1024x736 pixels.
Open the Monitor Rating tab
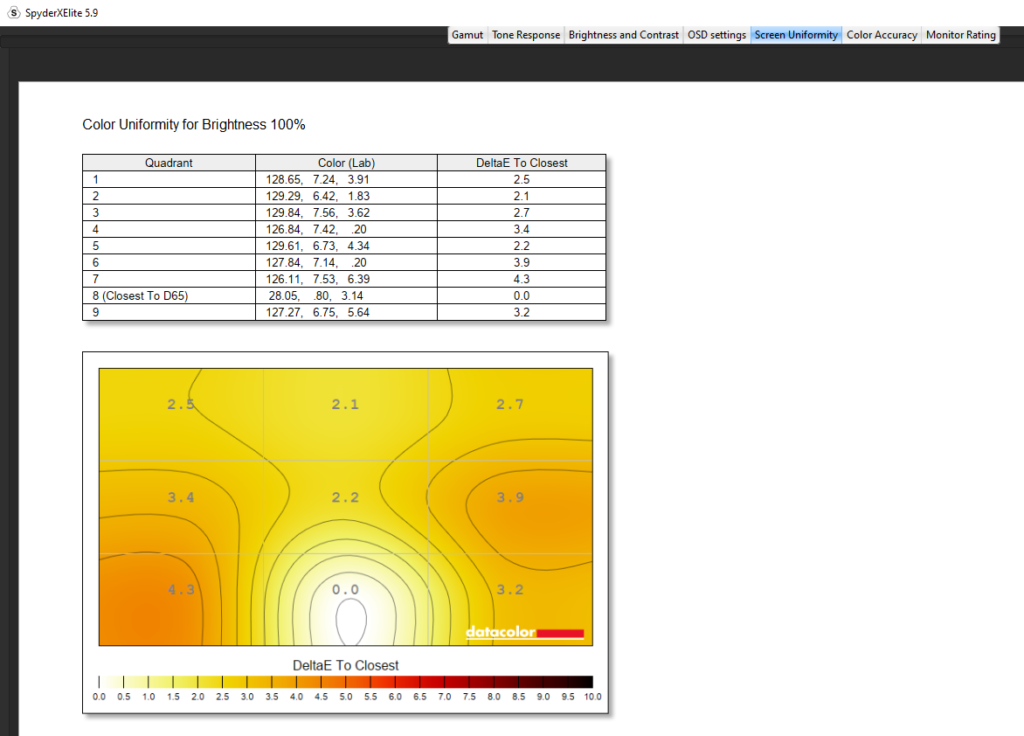coord(960,35)
